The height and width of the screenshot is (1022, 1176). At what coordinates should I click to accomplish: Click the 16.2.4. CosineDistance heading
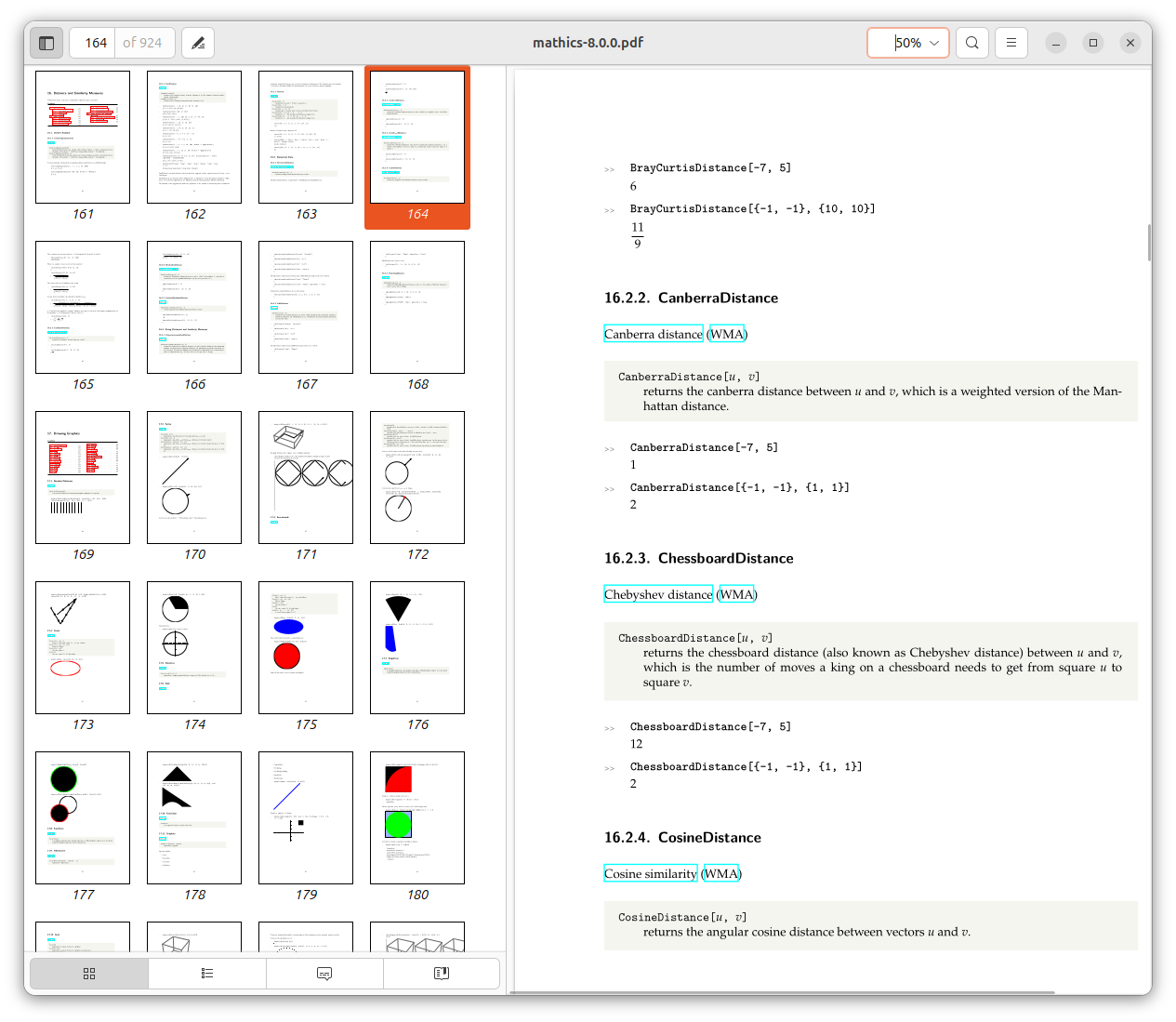pos(682,837)
